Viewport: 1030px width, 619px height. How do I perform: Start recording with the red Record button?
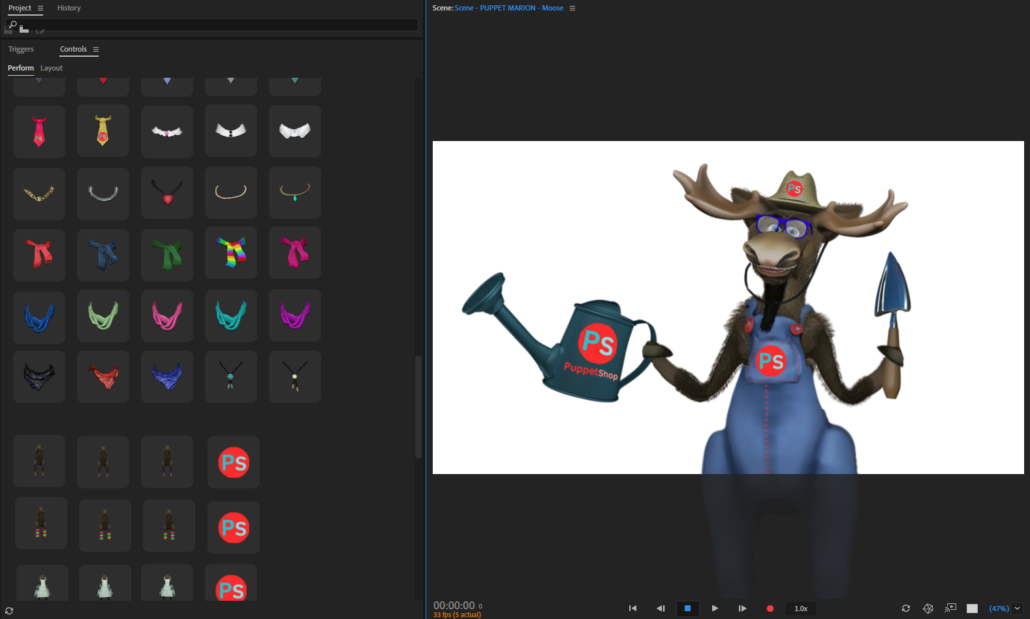pos(770,608)
